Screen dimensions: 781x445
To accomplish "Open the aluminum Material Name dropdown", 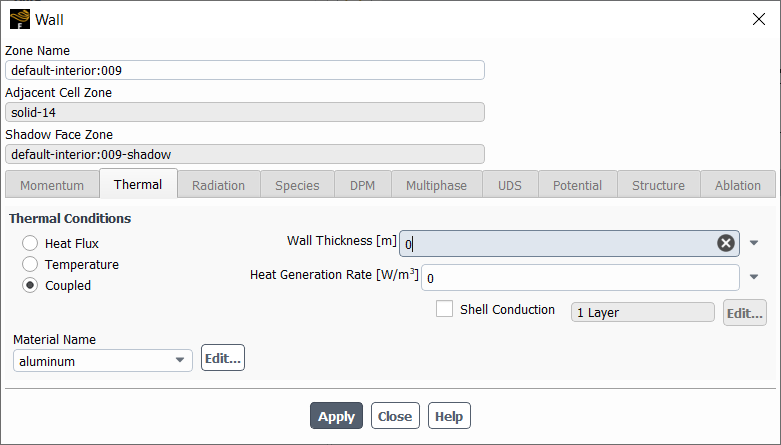I will (x=103, y=360).
